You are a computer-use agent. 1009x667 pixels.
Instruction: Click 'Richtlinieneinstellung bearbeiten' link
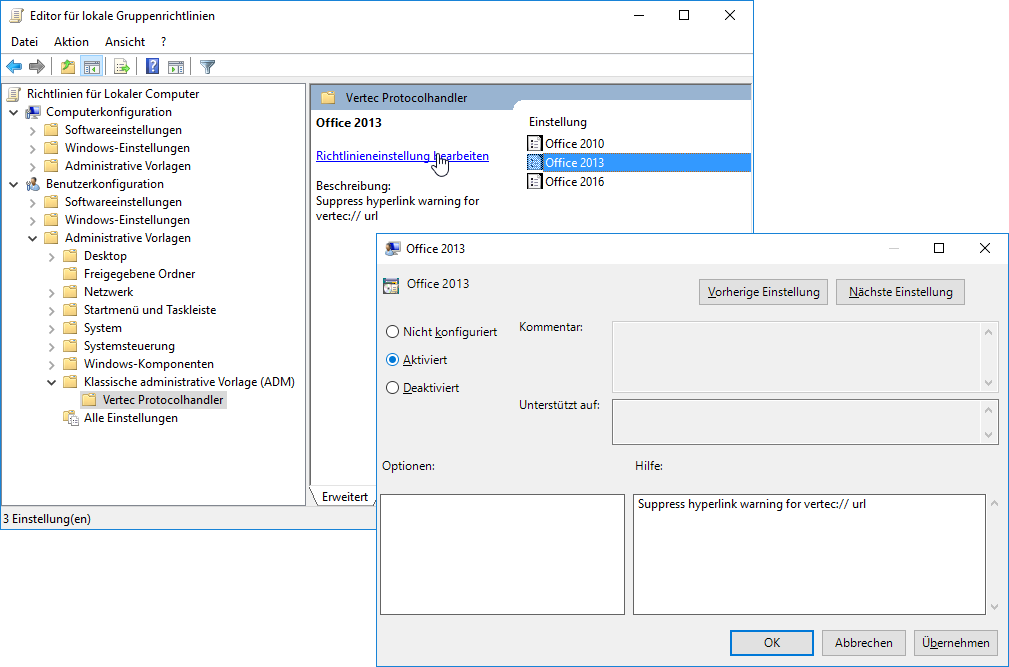click(402, 156)
